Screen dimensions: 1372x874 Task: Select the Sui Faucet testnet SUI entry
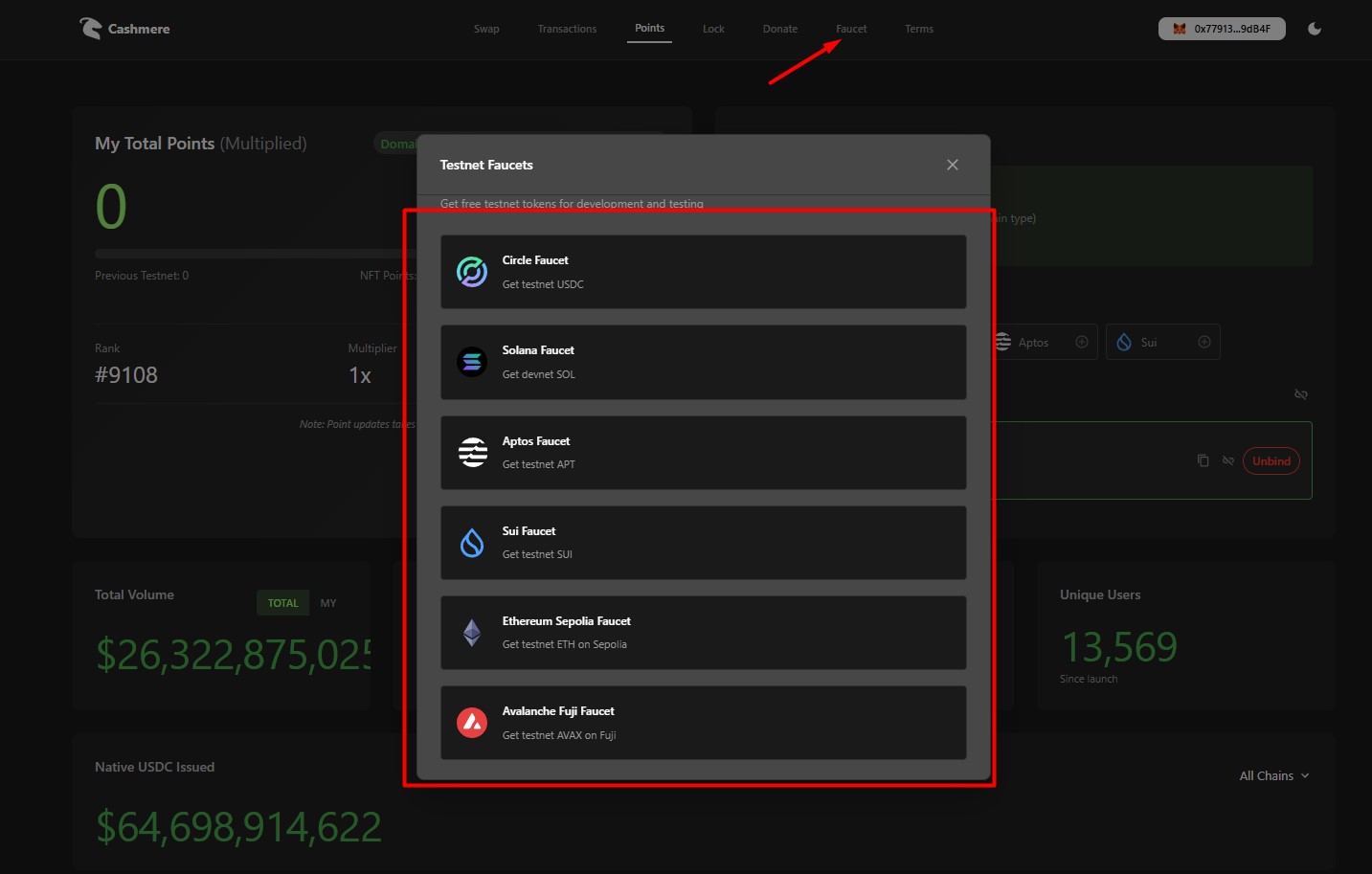(x=703, y=543)
